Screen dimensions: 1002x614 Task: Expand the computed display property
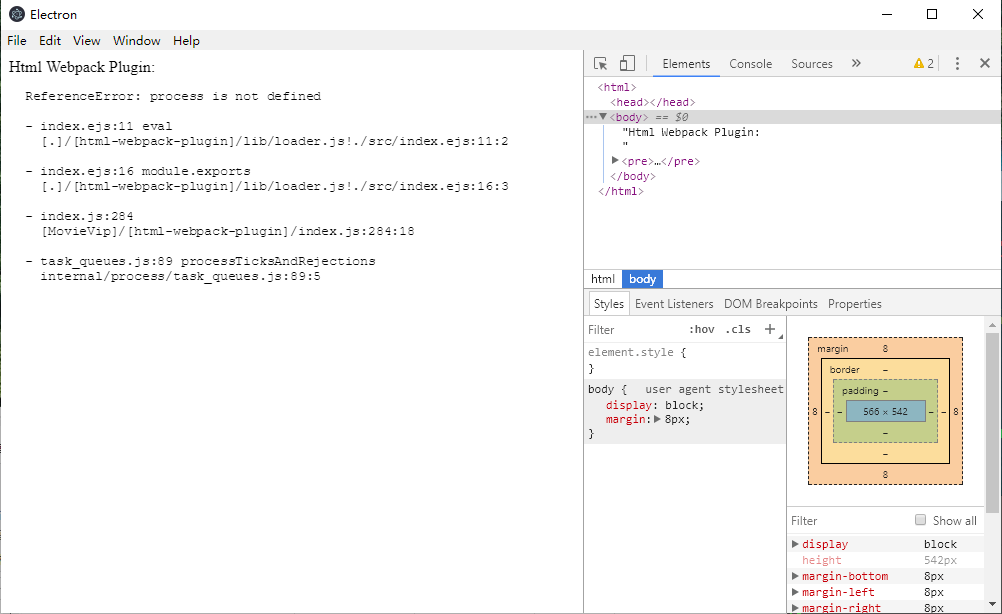click(x=795, y=544)
